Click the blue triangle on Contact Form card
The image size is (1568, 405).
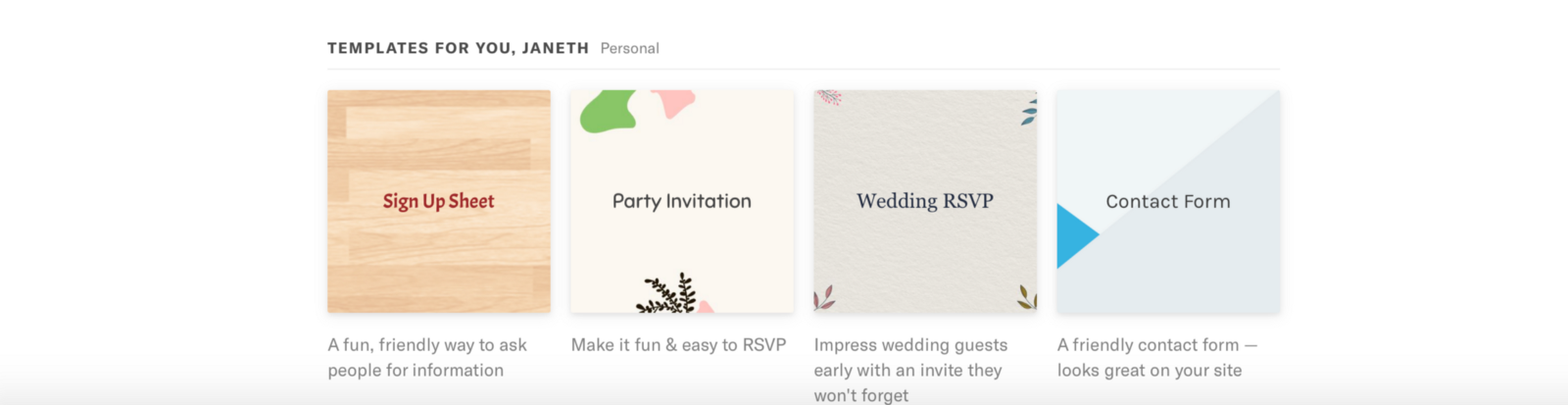tap(1074, 235)
